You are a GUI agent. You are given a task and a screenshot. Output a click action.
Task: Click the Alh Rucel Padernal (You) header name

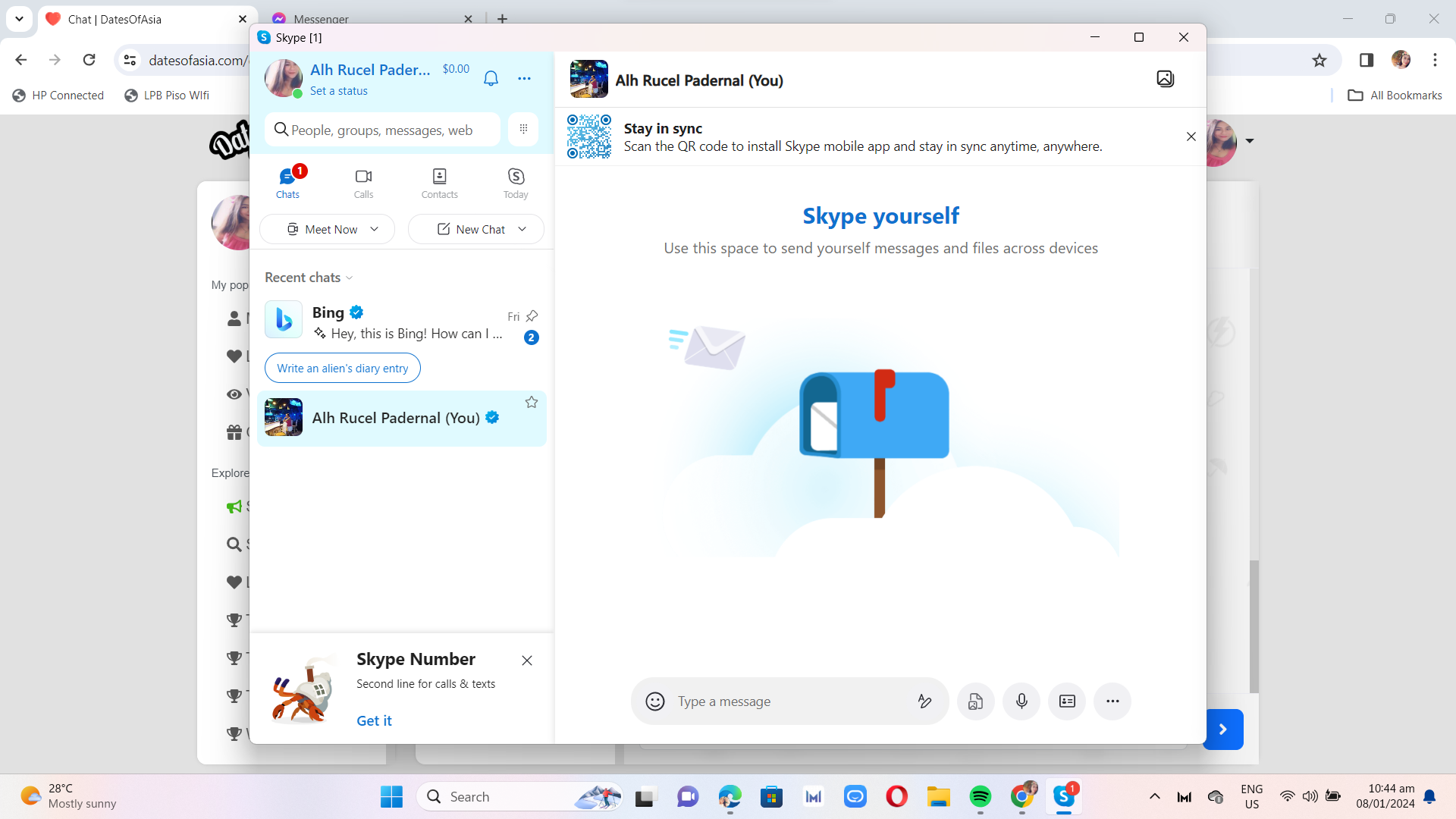click(699, 80)
